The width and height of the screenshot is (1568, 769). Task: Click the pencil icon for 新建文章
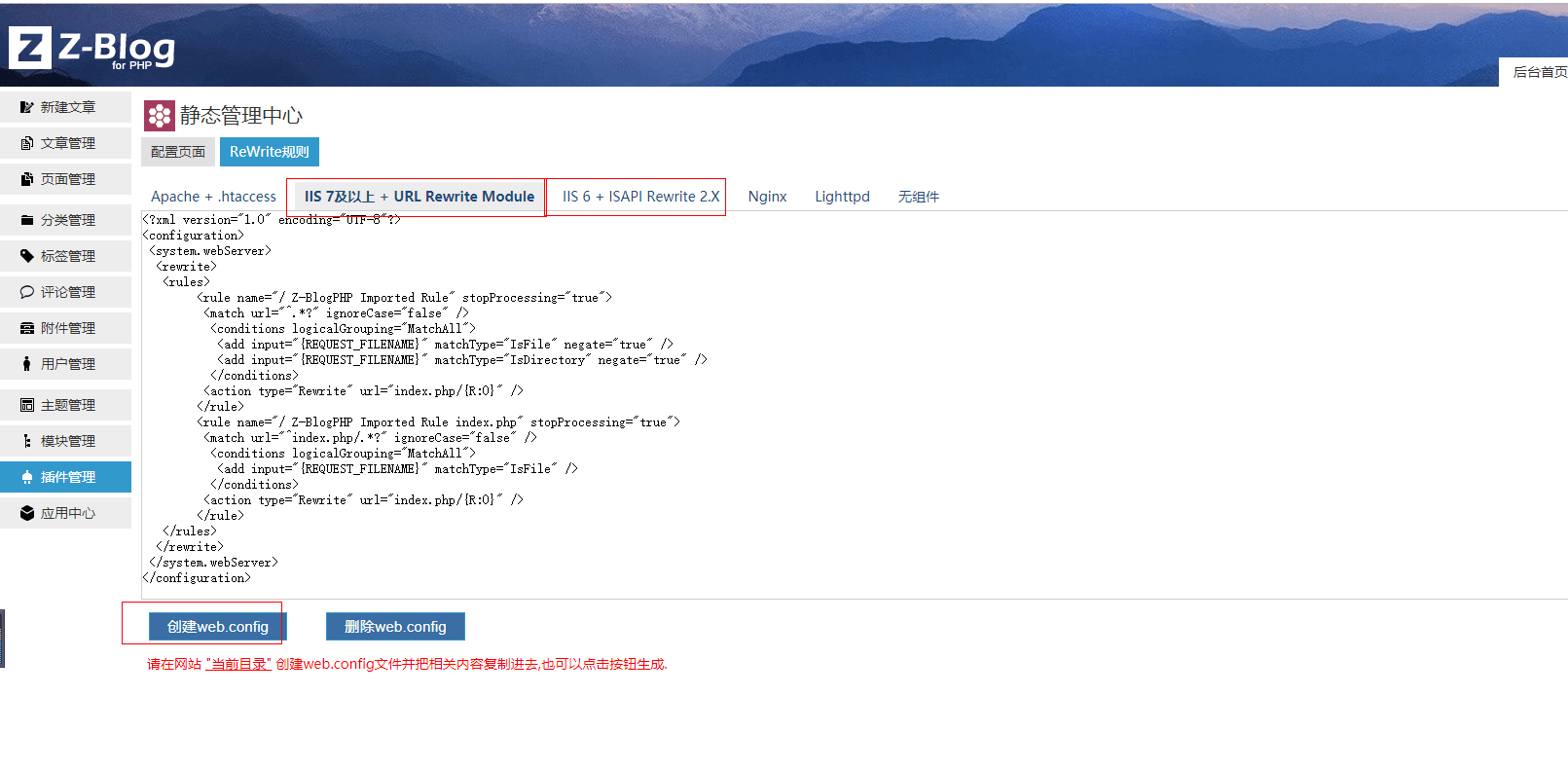(x=27, y=107)
